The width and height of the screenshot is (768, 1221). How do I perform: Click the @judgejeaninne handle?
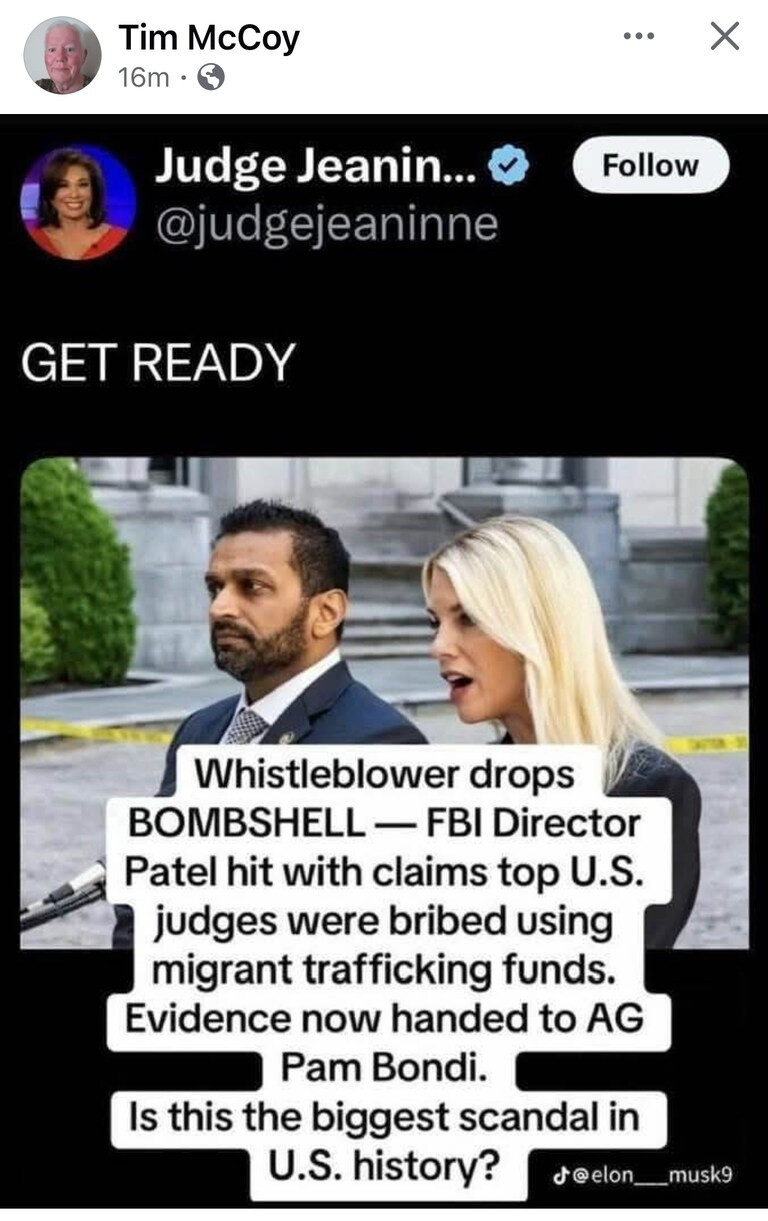coord(326,225)
